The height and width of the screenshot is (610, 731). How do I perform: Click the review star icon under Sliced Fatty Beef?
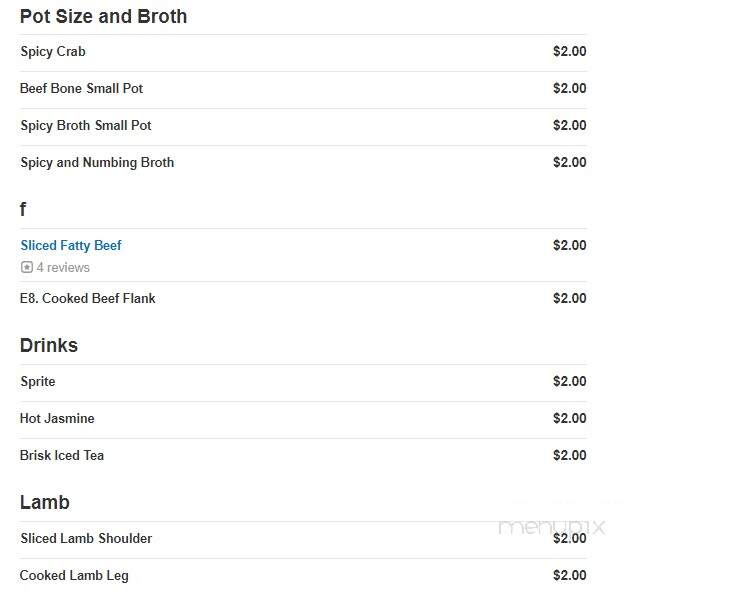pyautogui.click(x=27, y=267)
